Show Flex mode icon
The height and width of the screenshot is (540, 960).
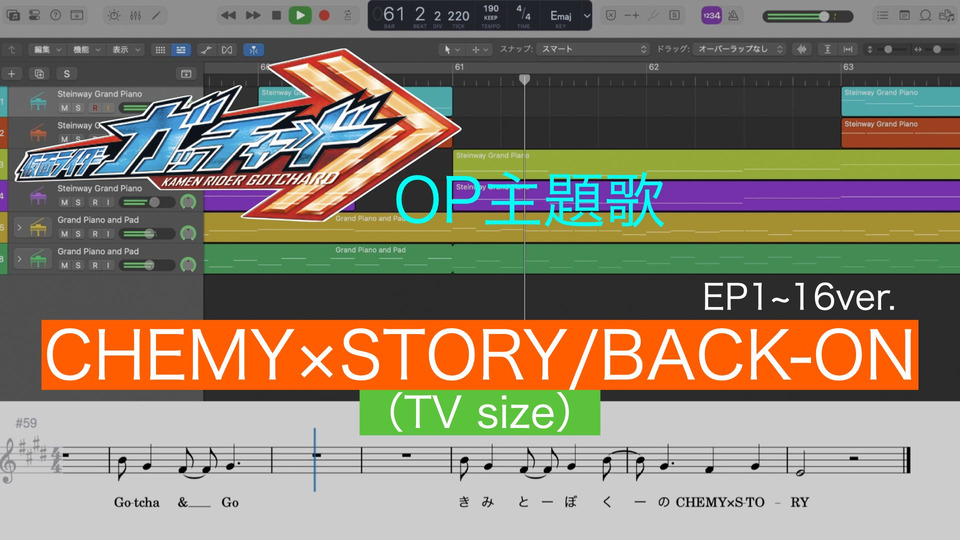click(227, 50)
